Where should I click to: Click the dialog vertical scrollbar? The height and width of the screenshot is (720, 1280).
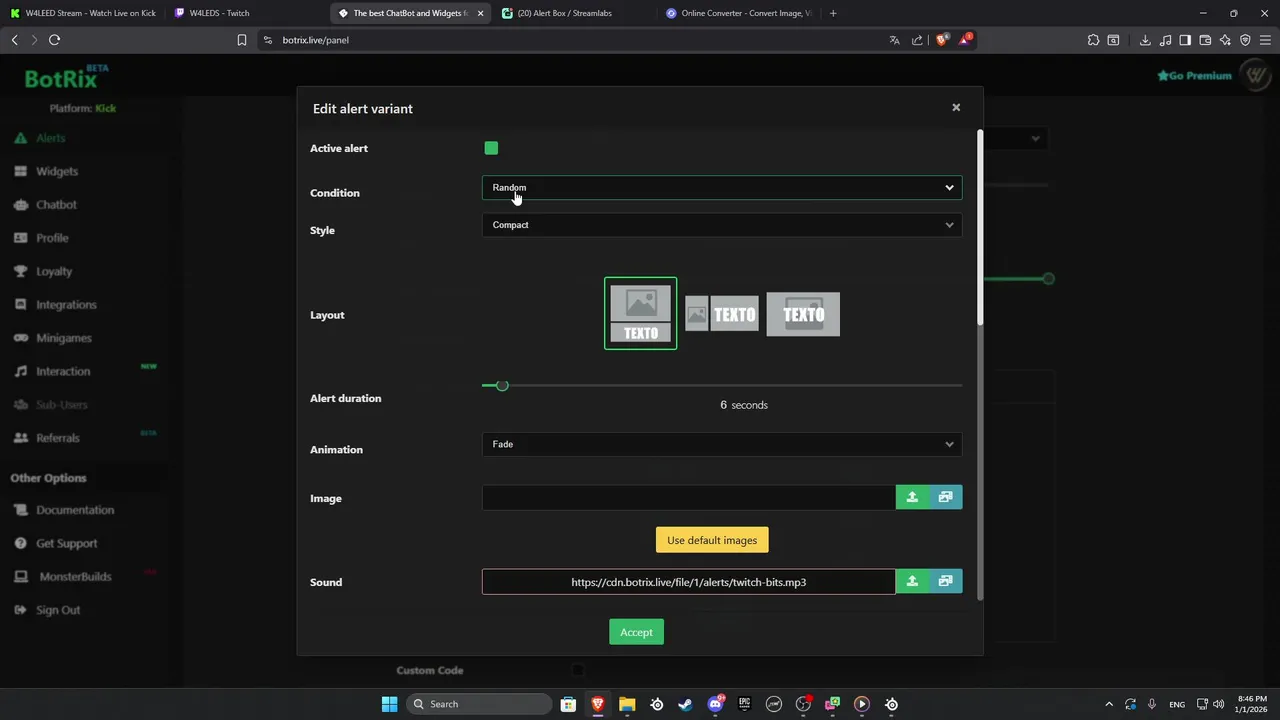tap(979, 226)
